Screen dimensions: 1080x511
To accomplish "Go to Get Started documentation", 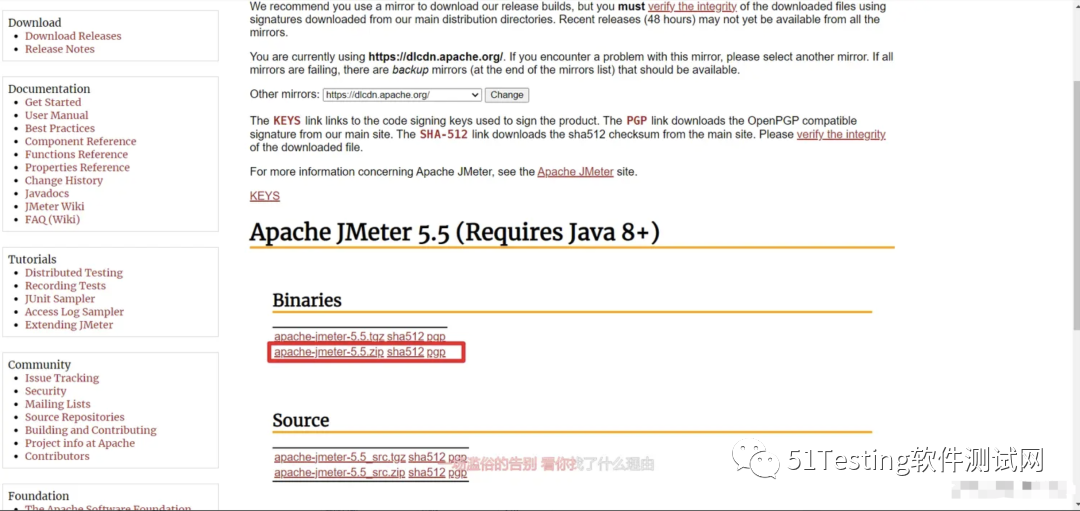I will click(53, 102).
